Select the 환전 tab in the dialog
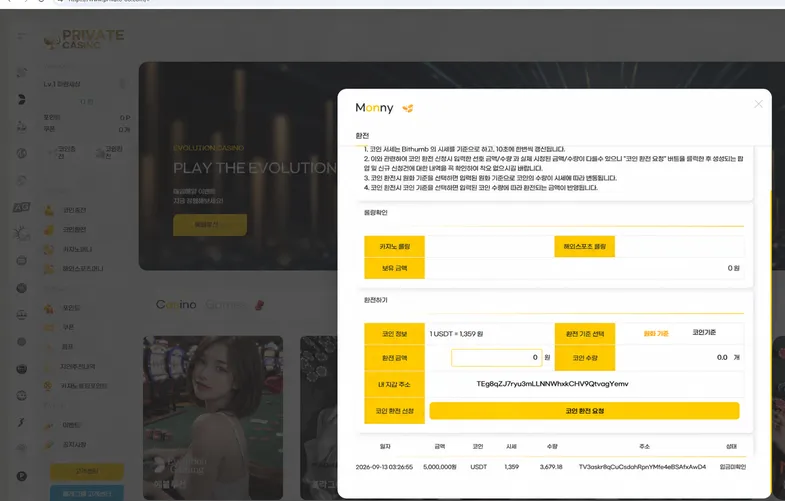Viewport: 785px width, 501px height. pyautogui.click(x=362, y=136)
